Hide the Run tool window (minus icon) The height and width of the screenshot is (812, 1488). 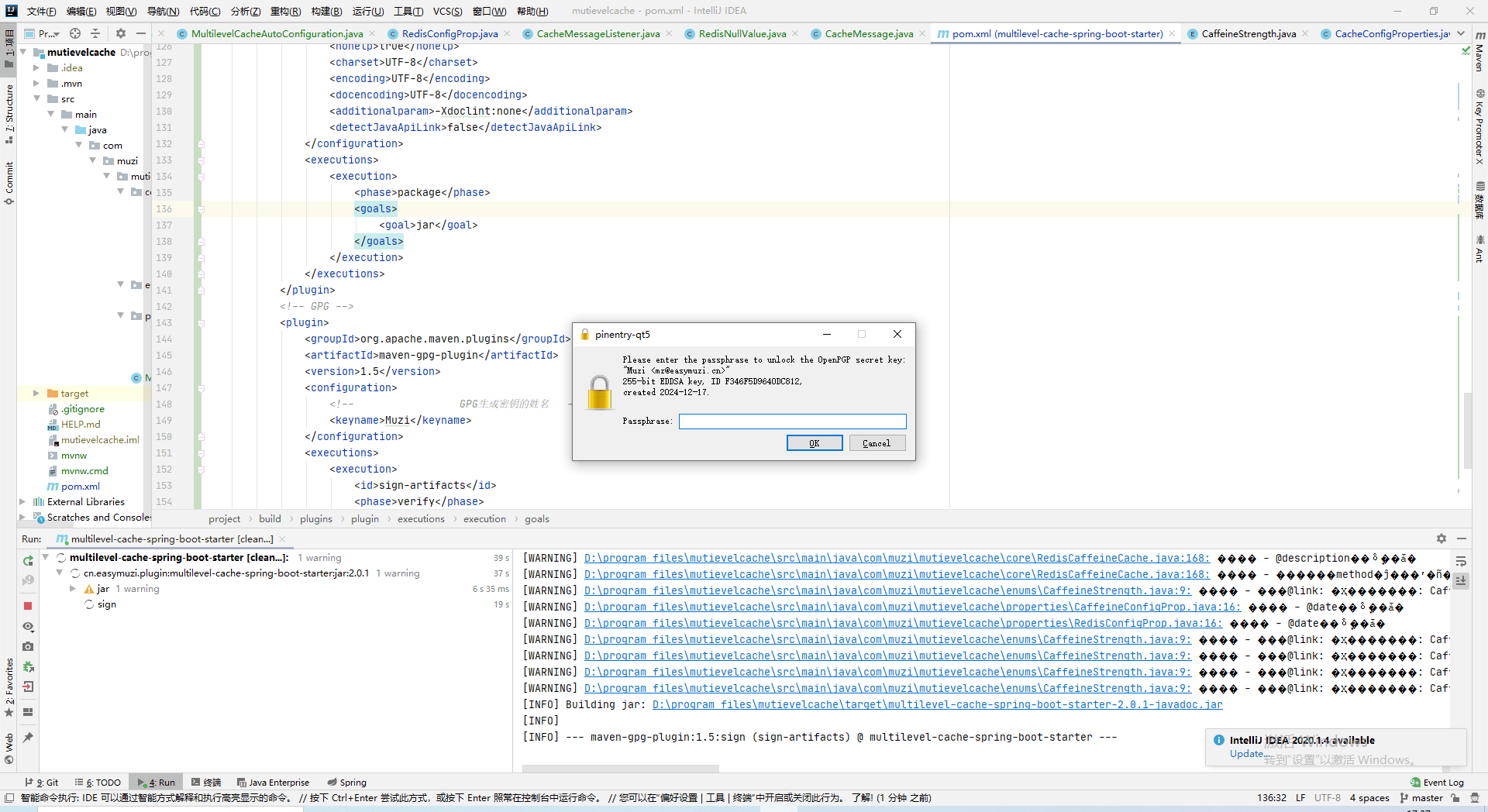tap(1462, 538)
